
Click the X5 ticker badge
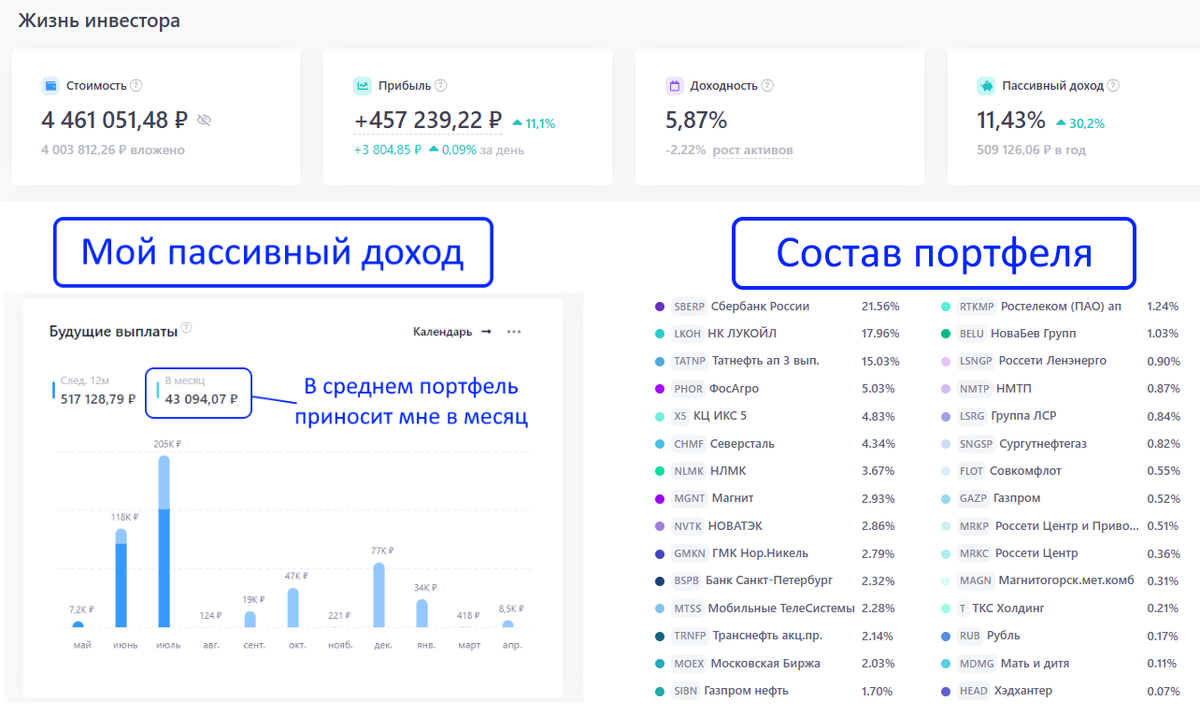point(680,416)
